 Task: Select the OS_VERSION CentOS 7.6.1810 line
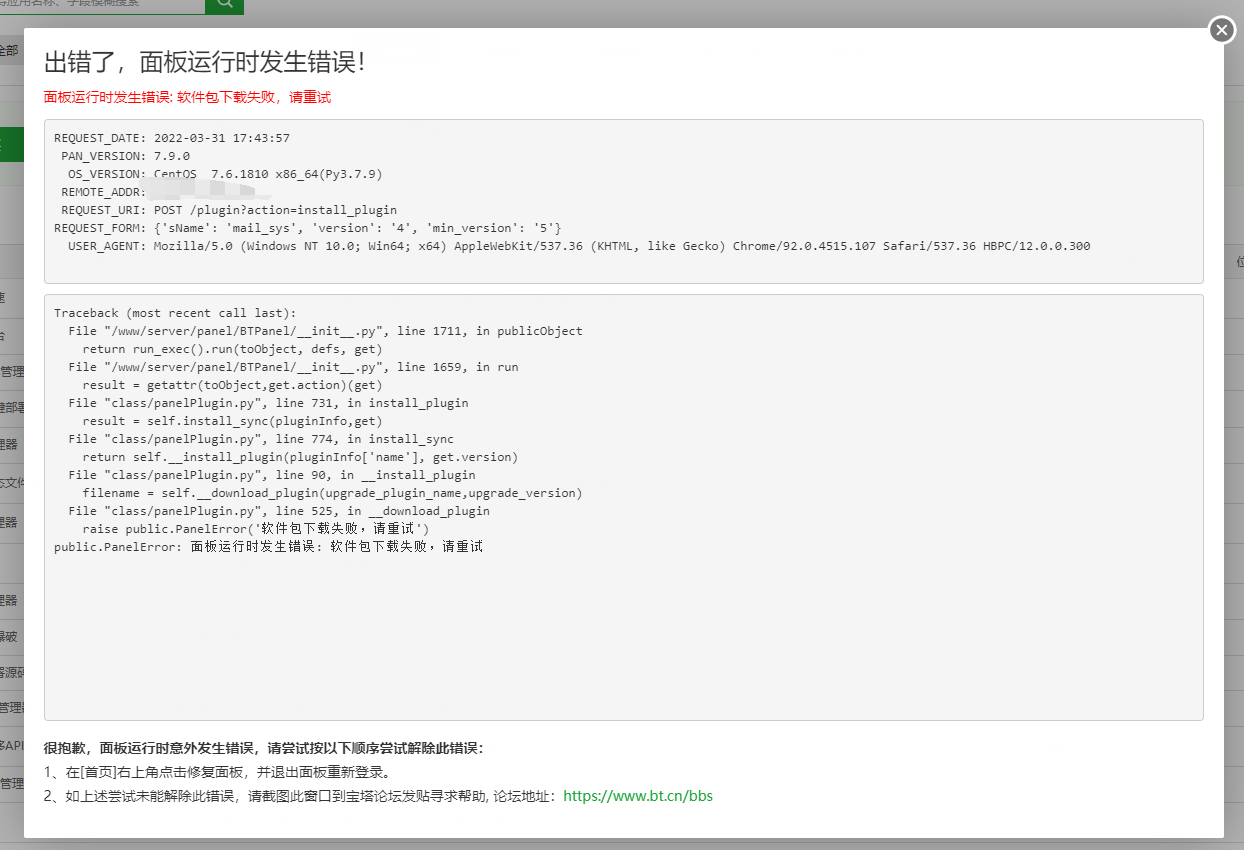tap(225, 174)
